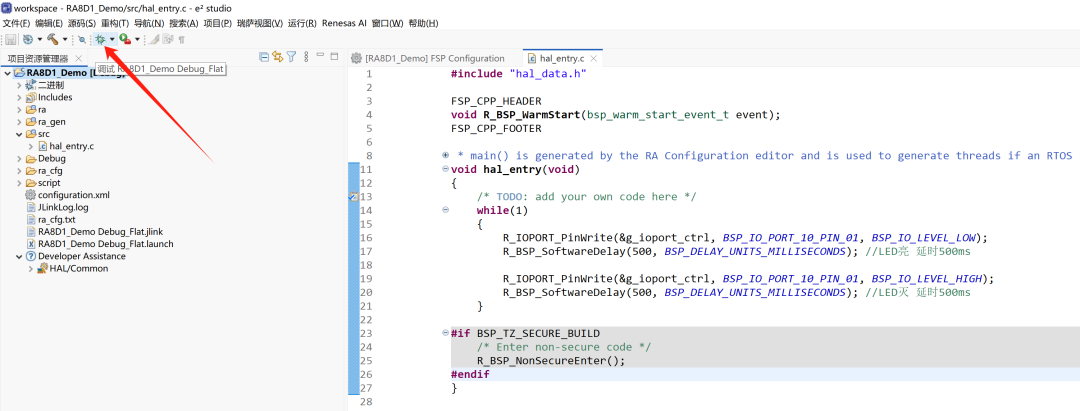Collapse the #if BSP_TZ_SECURE_BUILD fold
This screenshot has width=1080, height=411.
click(446, 333)
